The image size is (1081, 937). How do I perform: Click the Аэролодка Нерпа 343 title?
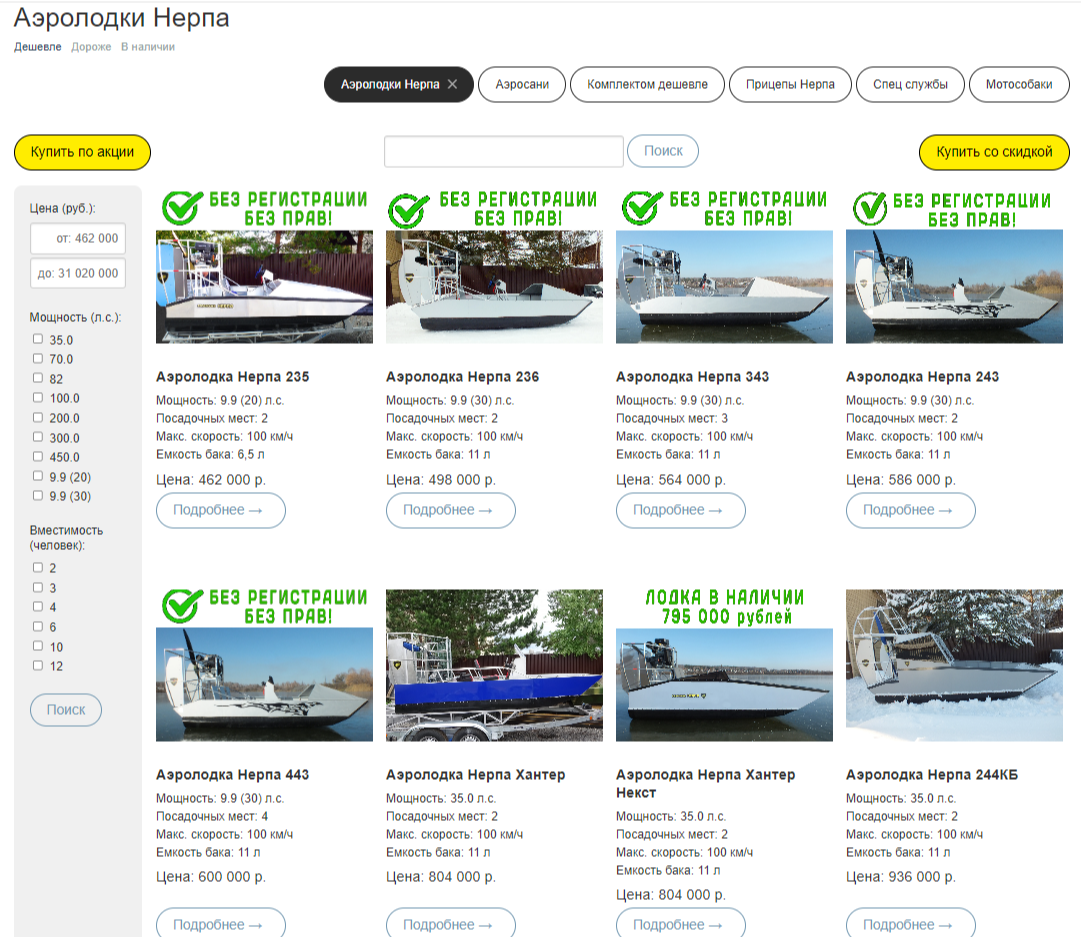(692, 376)
